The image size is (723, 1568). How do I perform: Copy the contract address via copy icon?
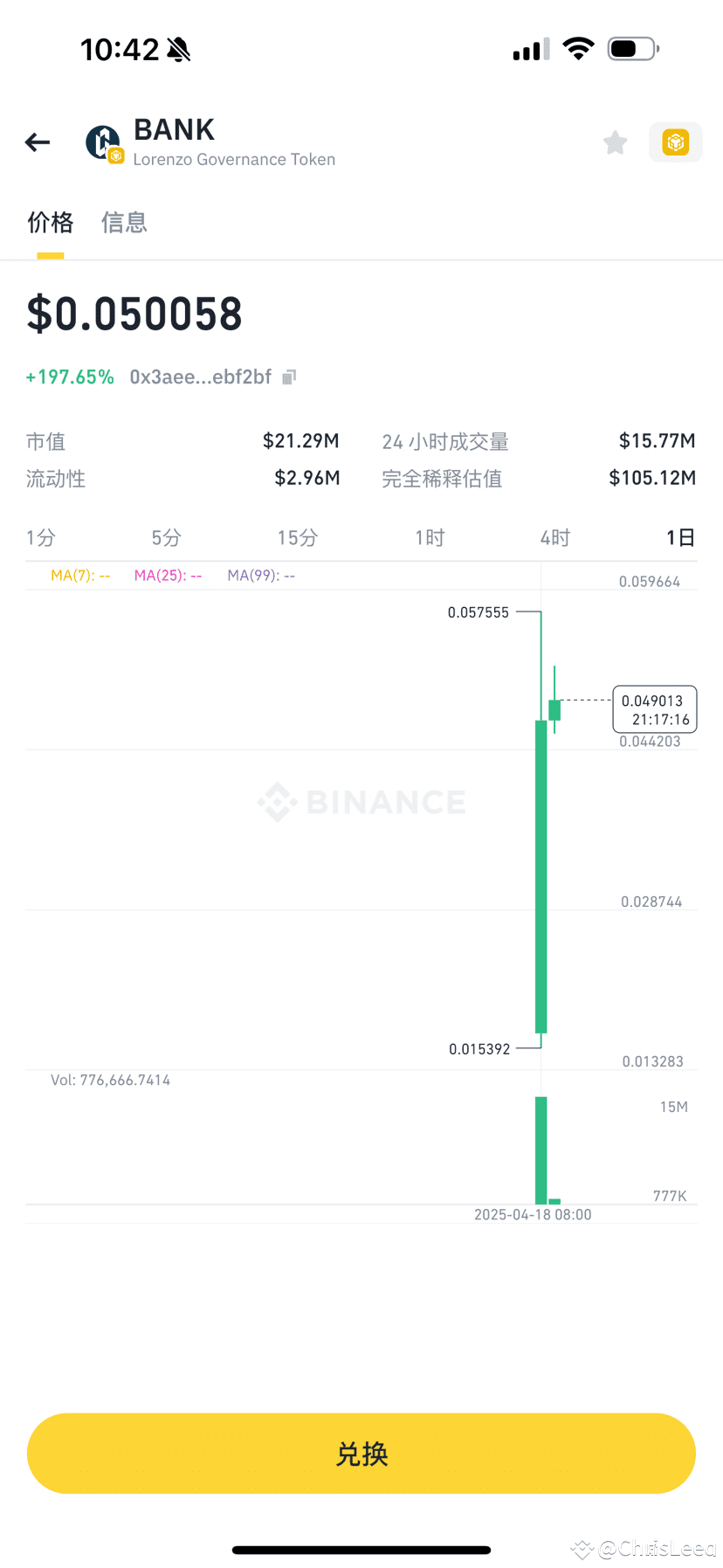pos(290,376)
